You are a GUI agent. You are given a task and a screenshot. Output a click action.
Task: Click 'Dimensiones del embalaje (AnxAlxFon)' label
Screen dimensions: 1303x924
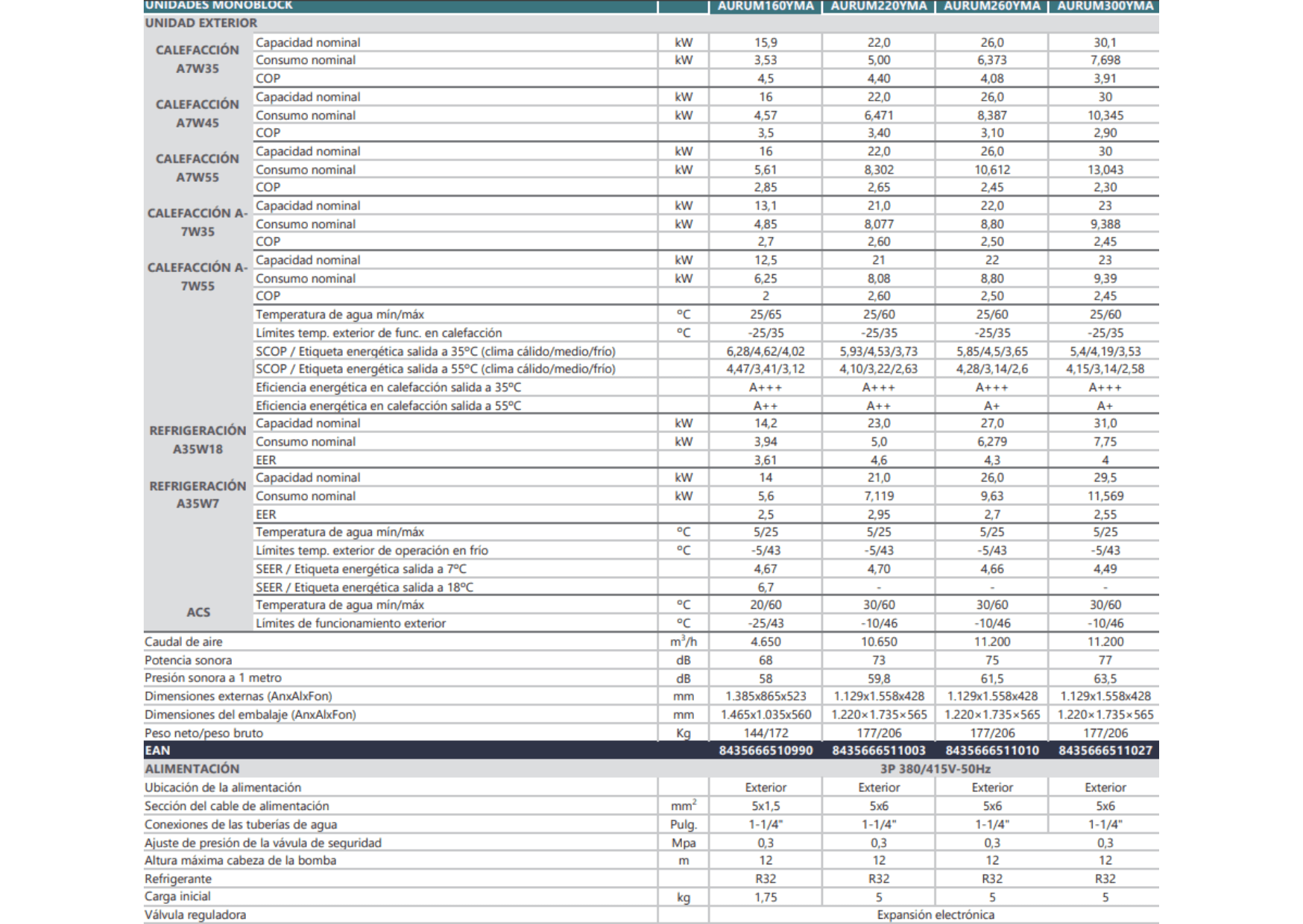click(x=250, y=715)
